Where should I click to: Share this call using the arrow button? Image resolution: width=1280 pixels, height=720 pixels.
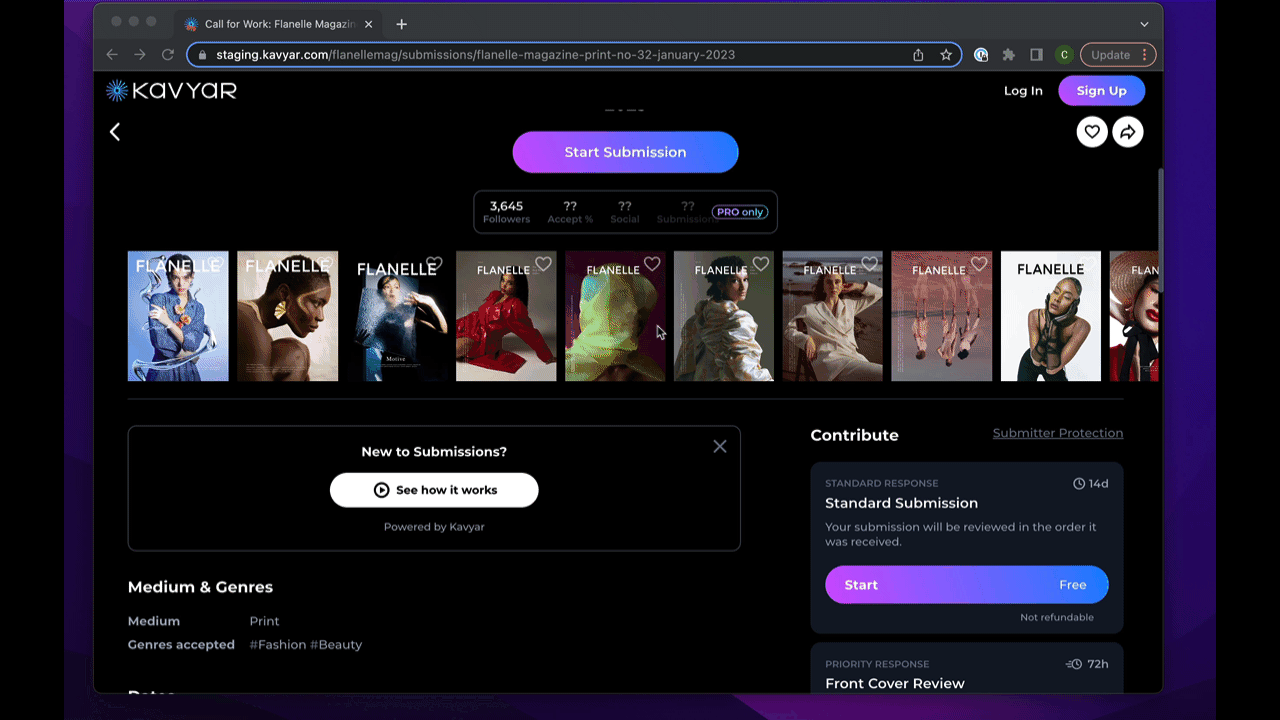pyautogui.click(x=1128, y=132)
